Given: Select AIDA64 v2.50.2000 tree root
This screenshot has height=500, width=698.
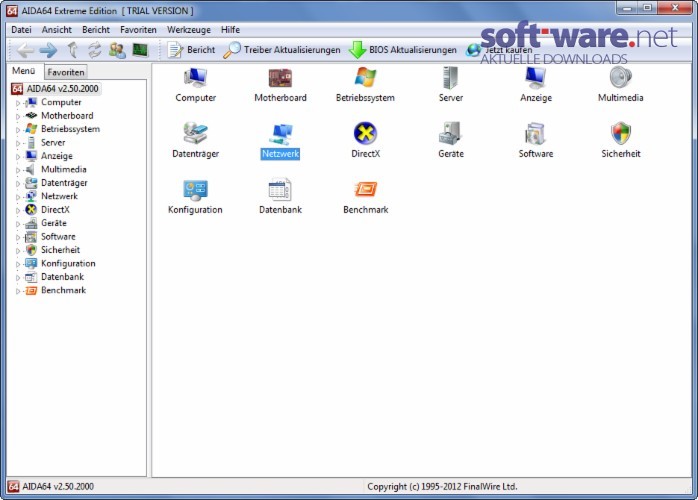Looking at the screenshot, I should (62, 89).
